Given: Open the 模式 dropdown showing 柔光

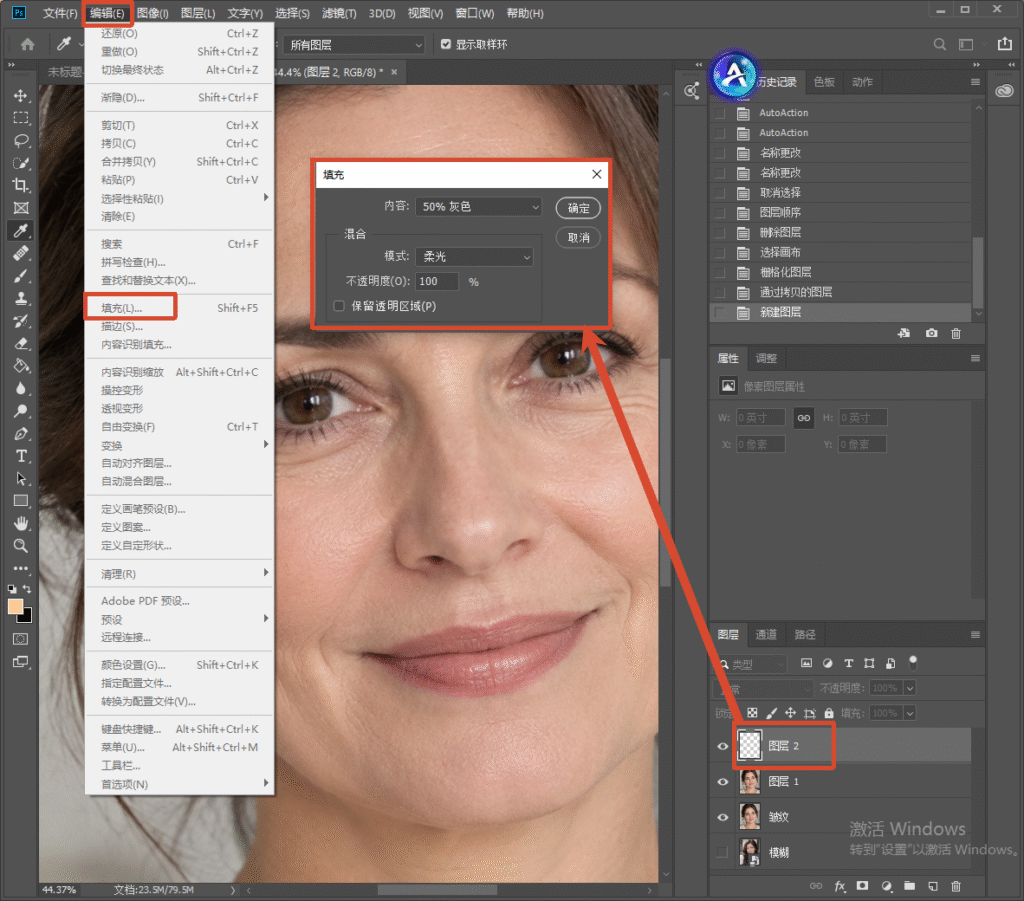Looking at the screenshot, I should (474, 257).
